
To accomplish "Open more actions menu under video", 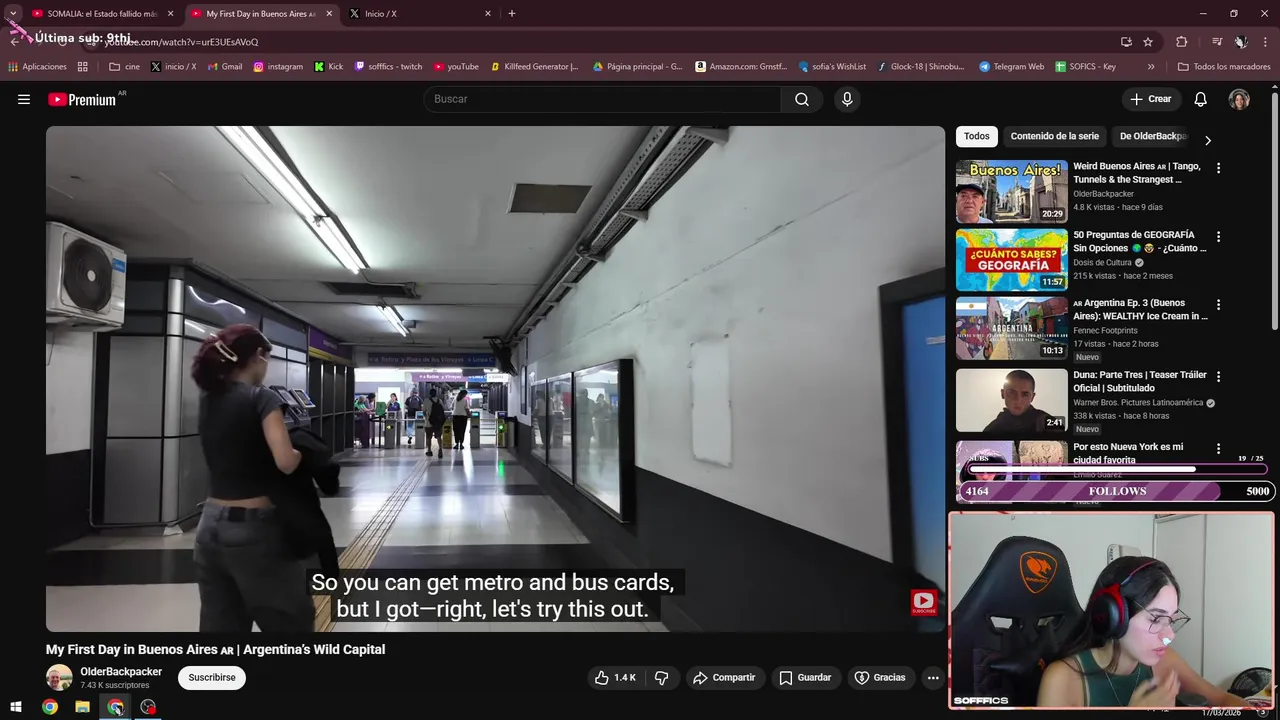I will click(x=933, y=677).
